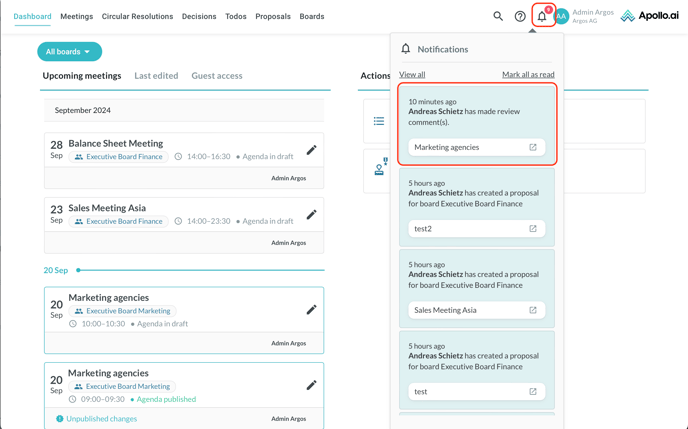Open test2 proposal external link icon
The width and height of the screenshot is (688, 429).
pos(533,228)
